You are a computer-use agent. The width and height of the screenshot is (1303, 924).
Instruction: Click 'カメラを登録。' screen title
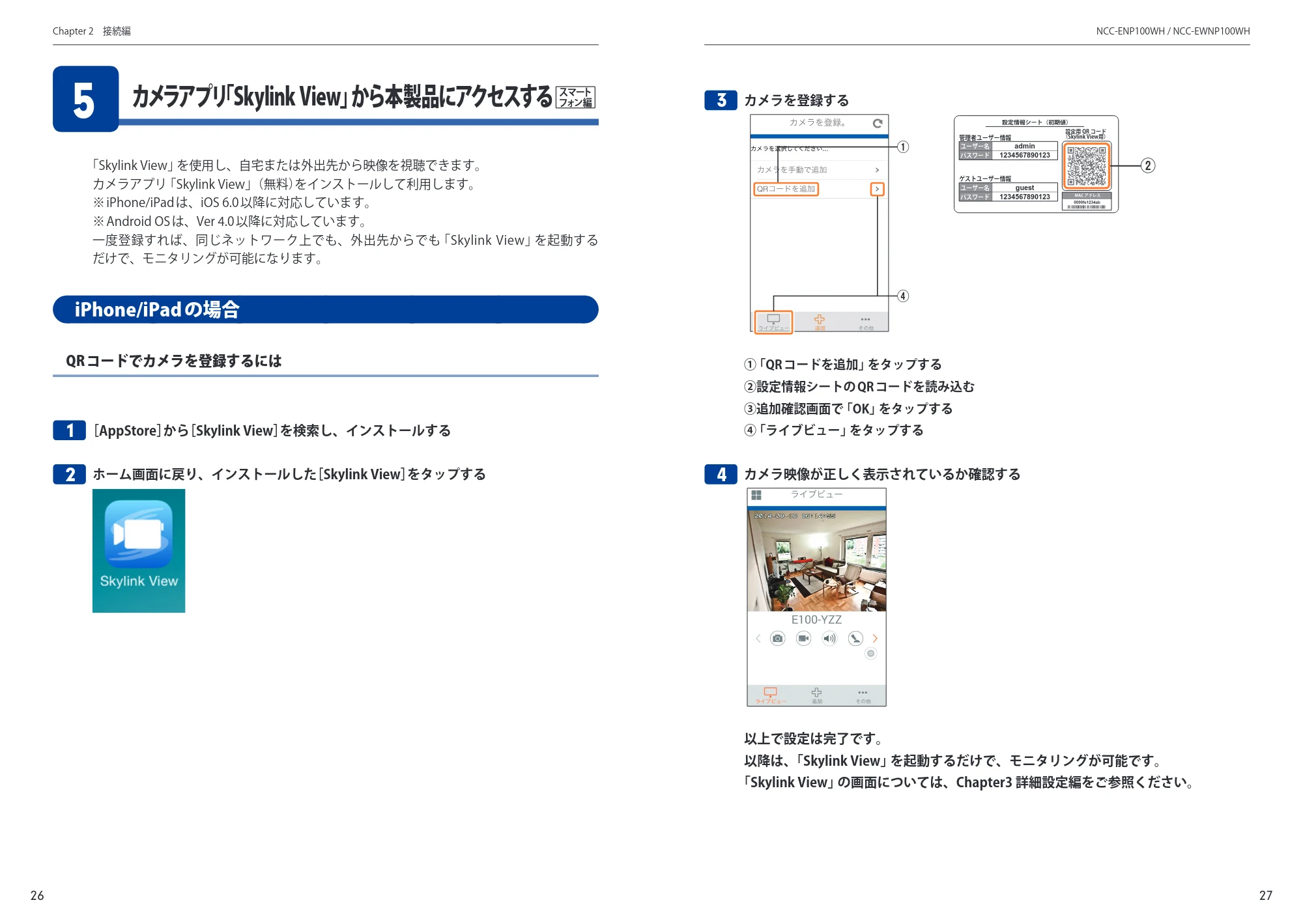click(x=818, y=122)
